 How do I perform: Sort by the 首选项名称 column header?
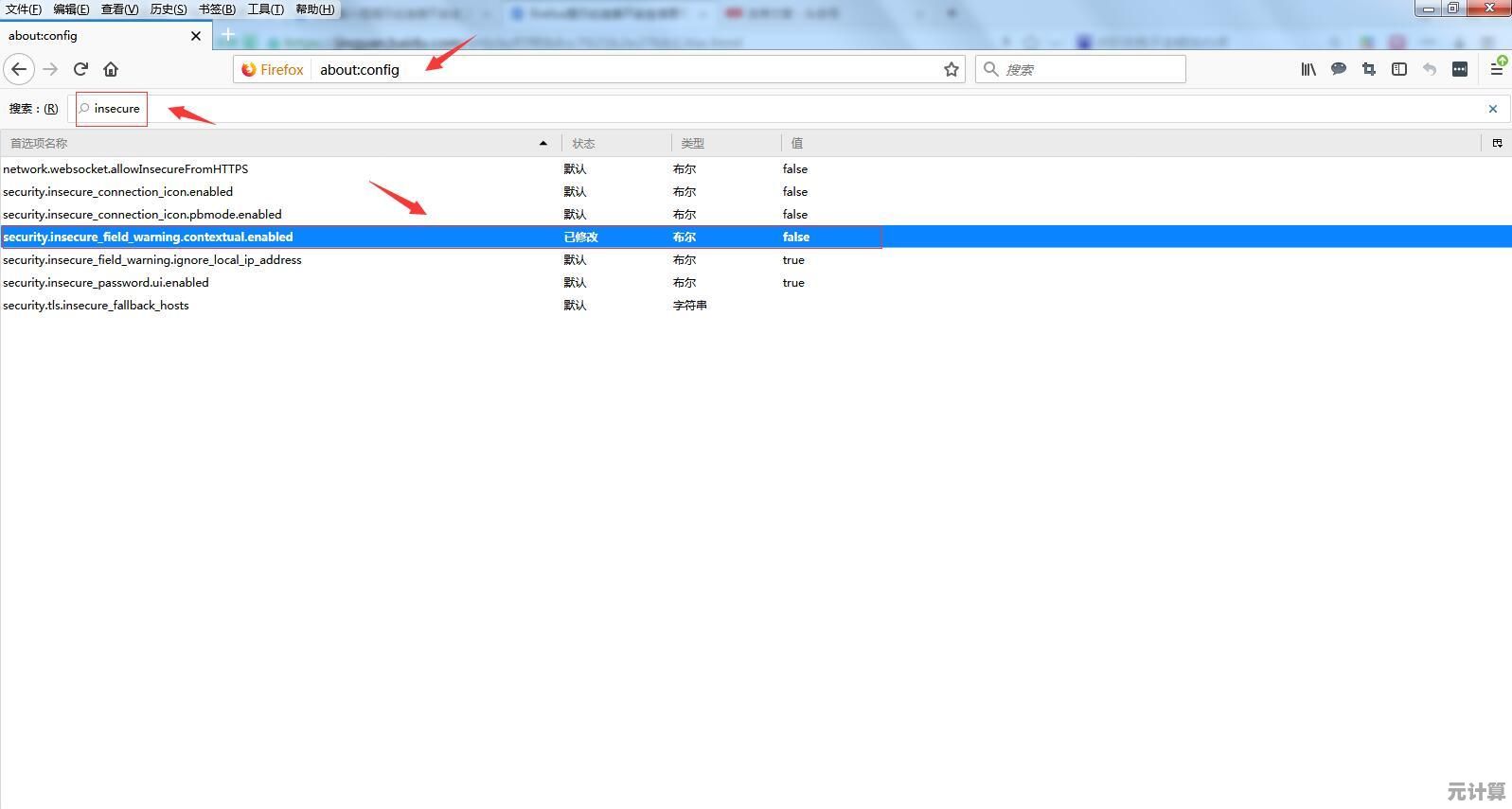point(275,143)
